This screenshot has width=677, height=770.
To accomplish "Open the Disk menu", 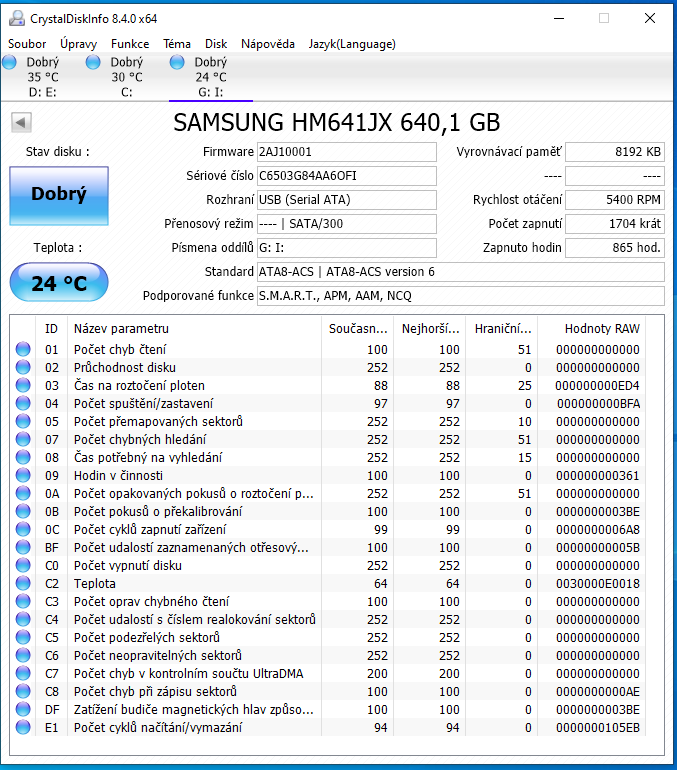I will pos(216,44).
